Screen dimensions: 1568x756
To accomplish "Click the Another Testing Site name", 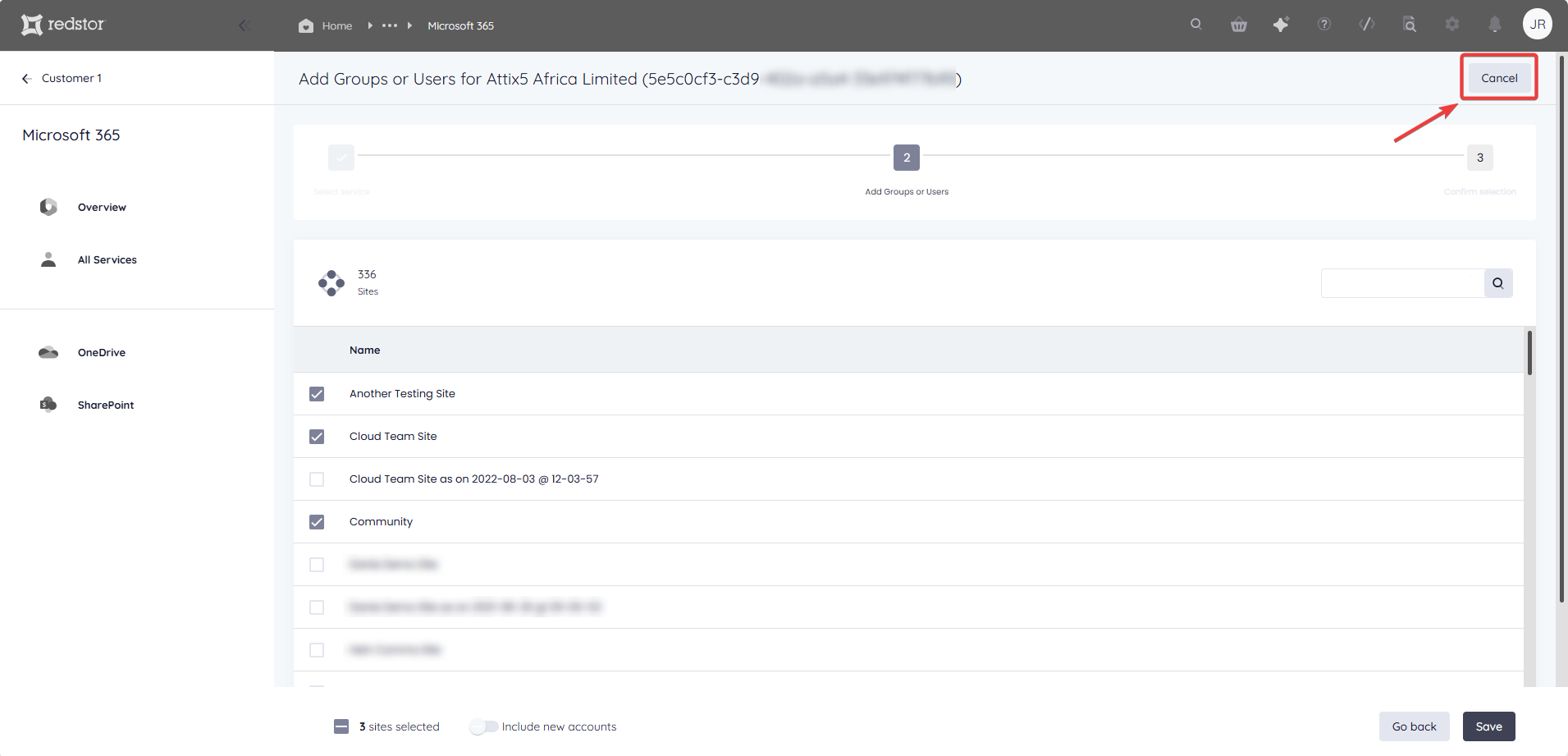I will tap(402, 394).
